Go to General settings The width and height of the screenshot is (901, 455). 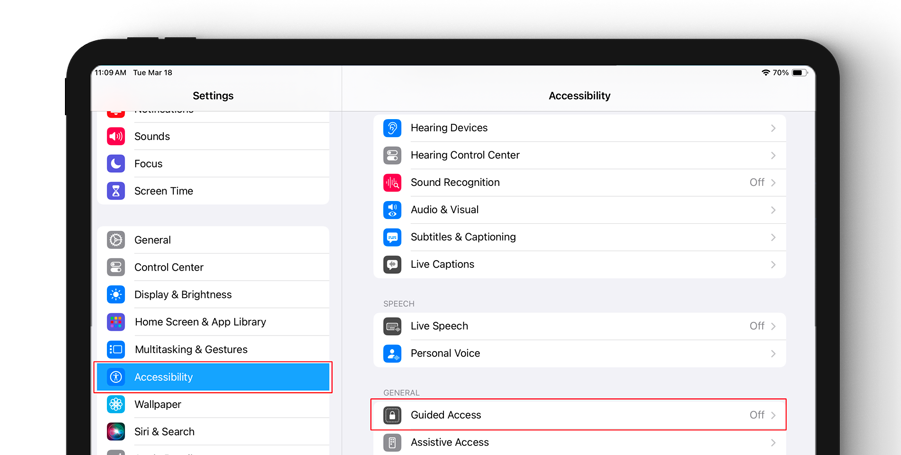[213, 240]
